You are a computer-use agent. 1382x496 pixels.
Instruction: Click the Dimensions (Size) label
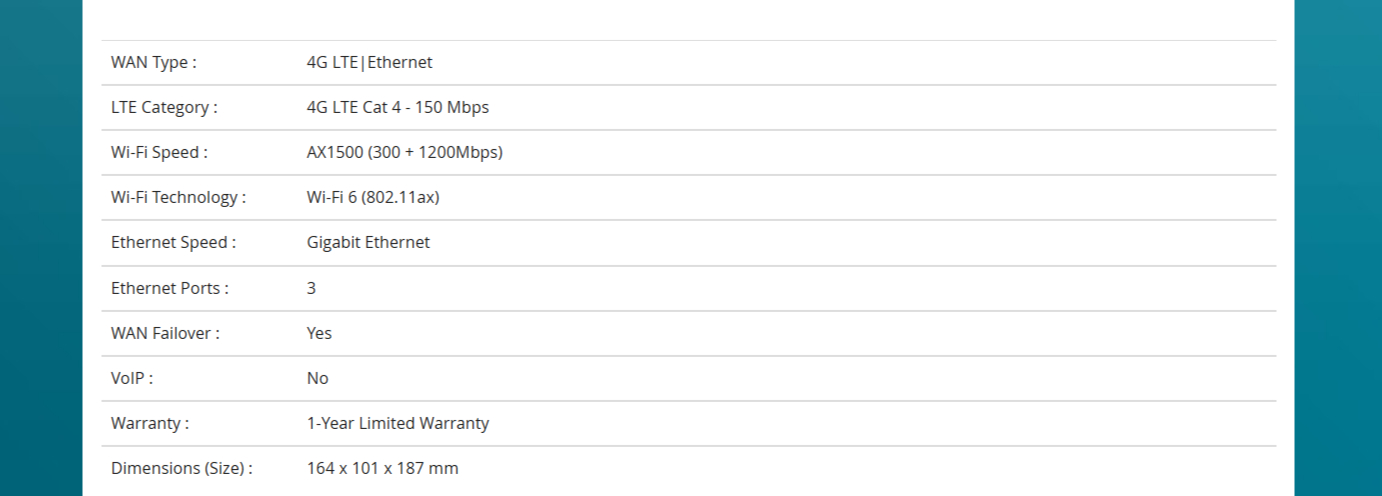pyautogui.click(x=182, y=468)
